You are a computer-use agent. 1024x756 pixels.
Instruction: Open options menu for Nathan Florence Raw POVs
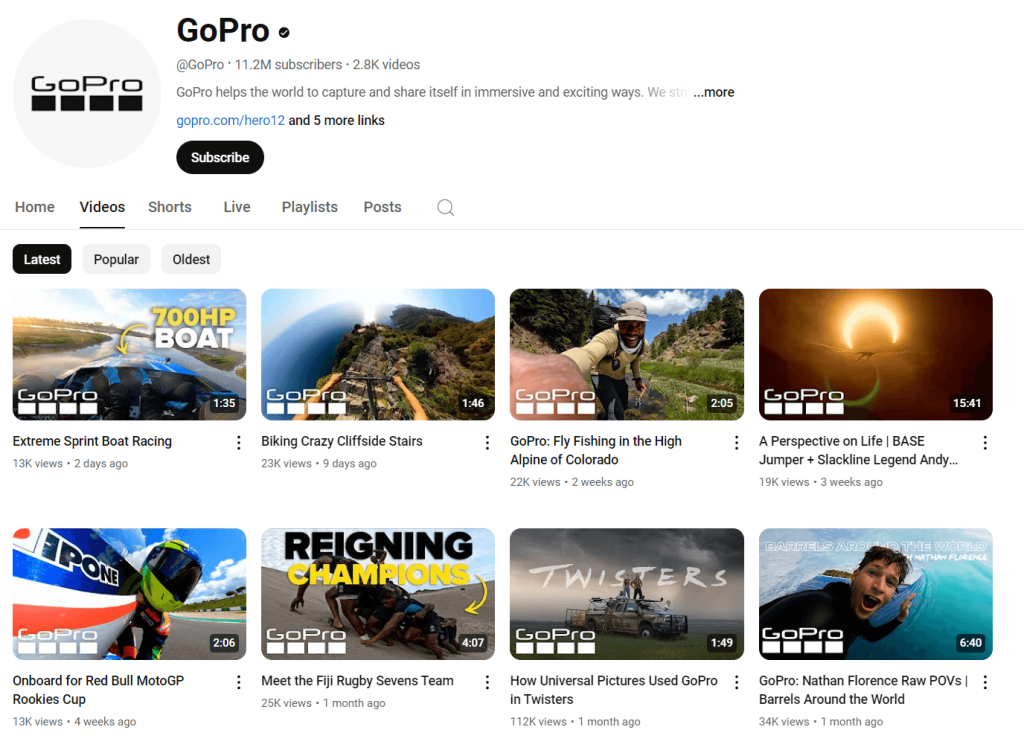(985, 682)
